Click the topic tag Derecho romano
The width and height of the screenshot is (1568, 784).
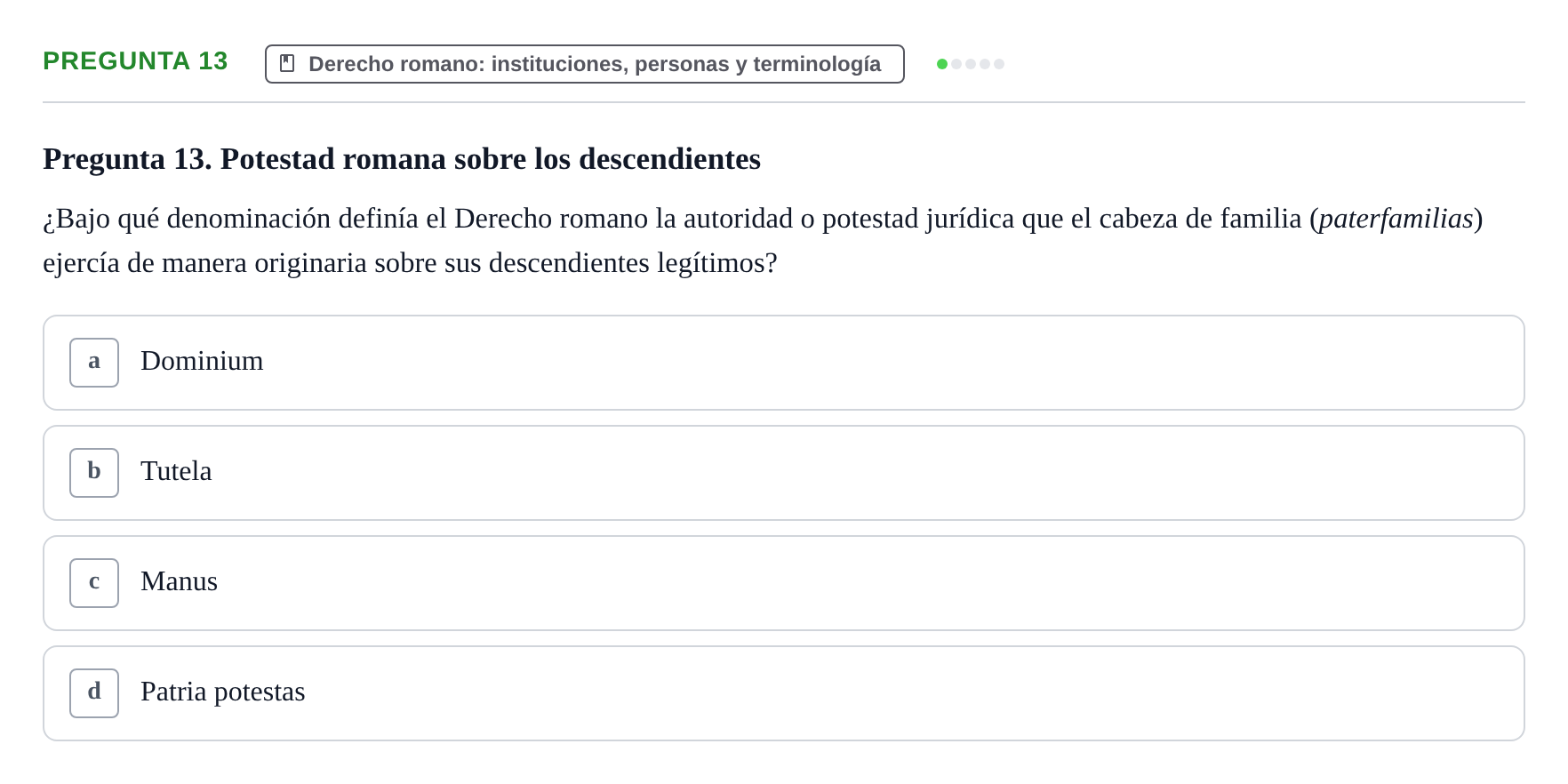tap(584, 64)
